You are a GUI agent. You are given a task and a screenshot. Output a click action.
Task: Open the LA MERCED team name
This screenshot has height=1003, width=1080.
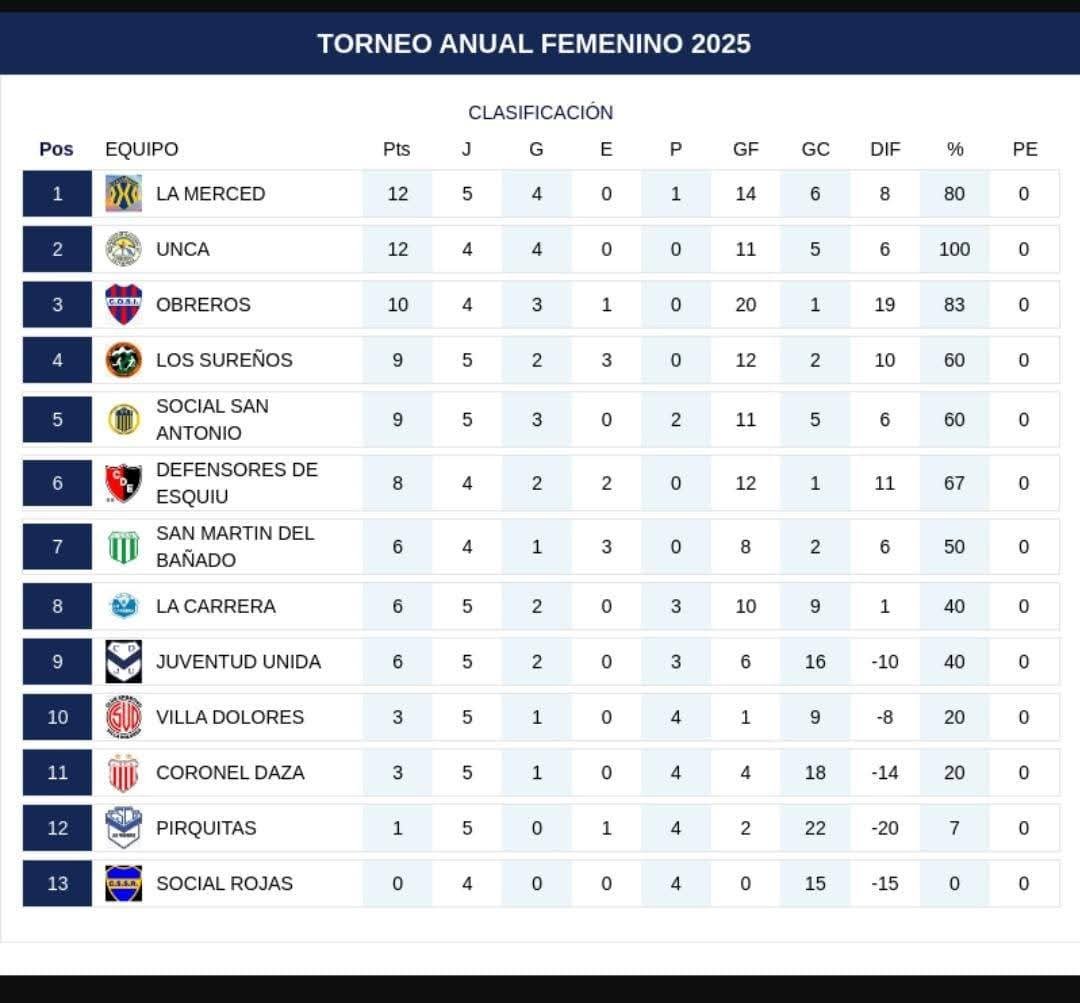point(211,194)
